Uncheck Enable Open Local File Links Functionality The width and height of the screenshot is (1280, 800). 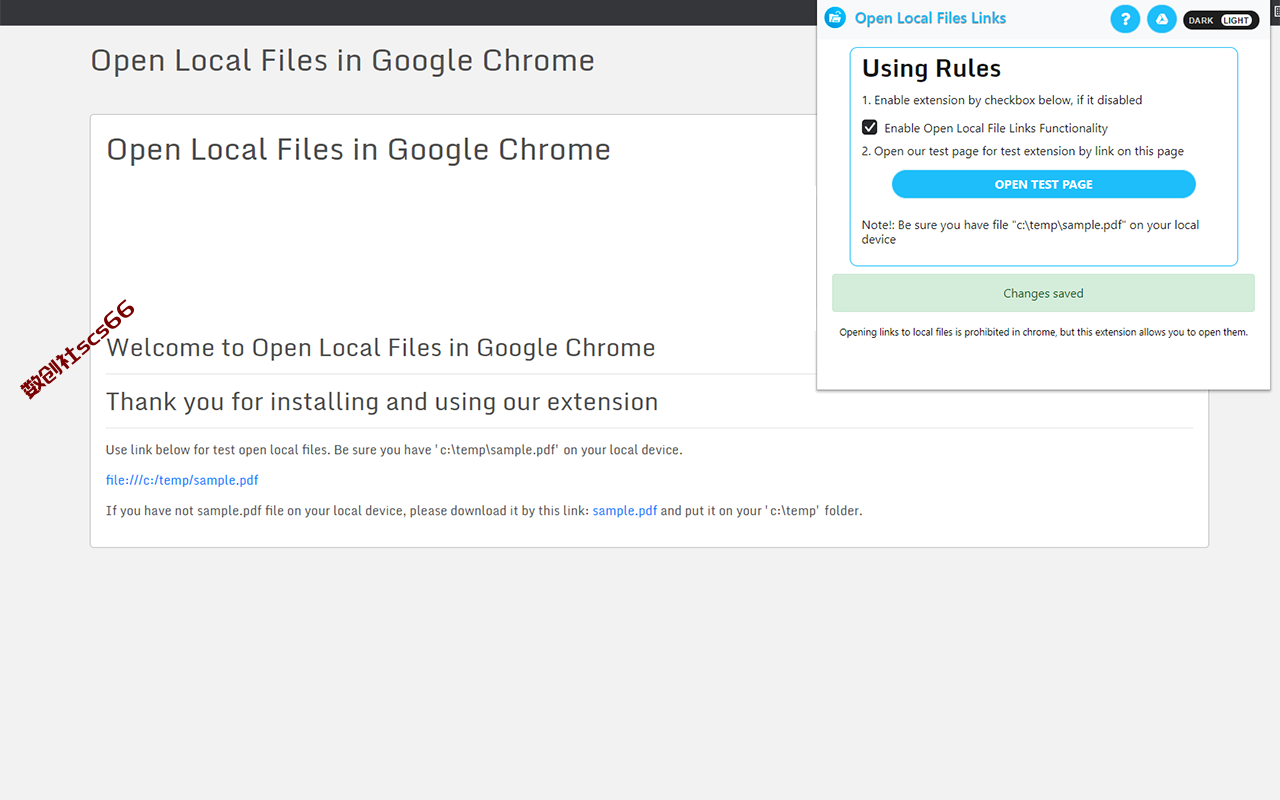(870, 128)
